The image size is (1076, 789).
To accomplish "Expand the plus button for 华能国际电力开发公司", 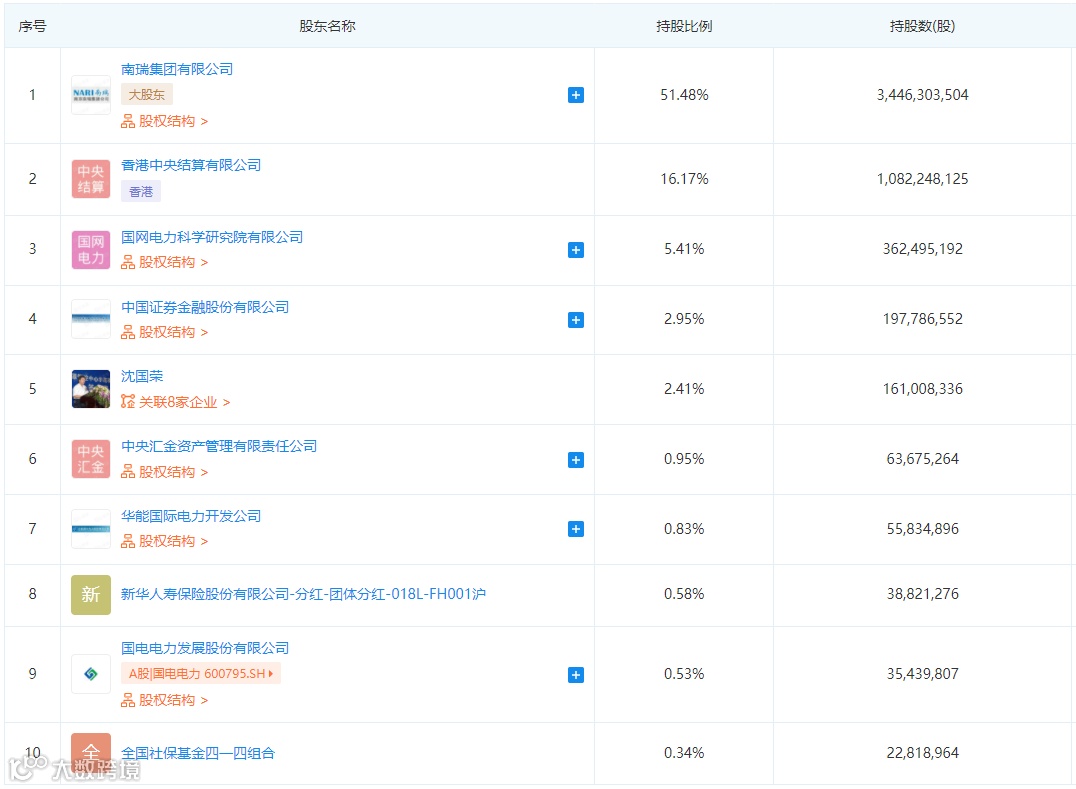I will (x=576, y=530).
